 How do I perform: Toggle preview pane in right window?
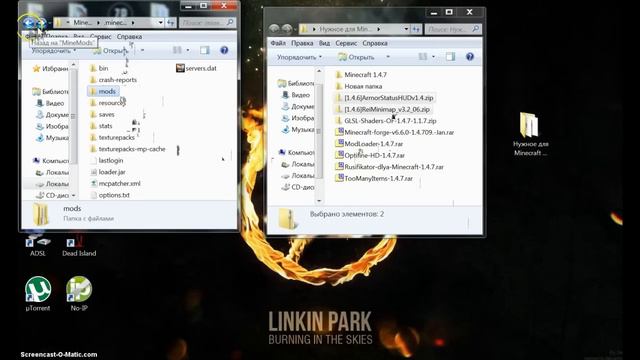click(x=450, y=57)
